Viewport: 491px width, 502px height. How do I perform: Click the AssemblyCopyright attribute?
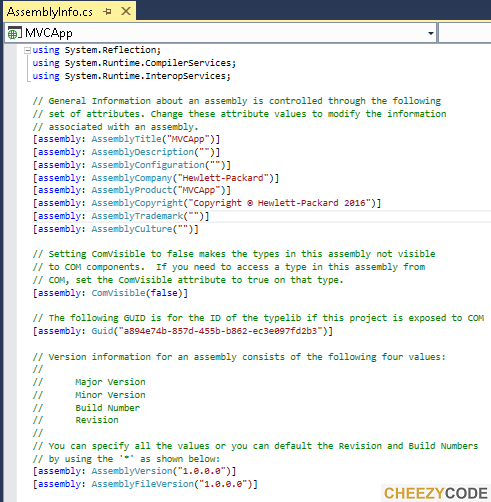(x=137, y=203)
